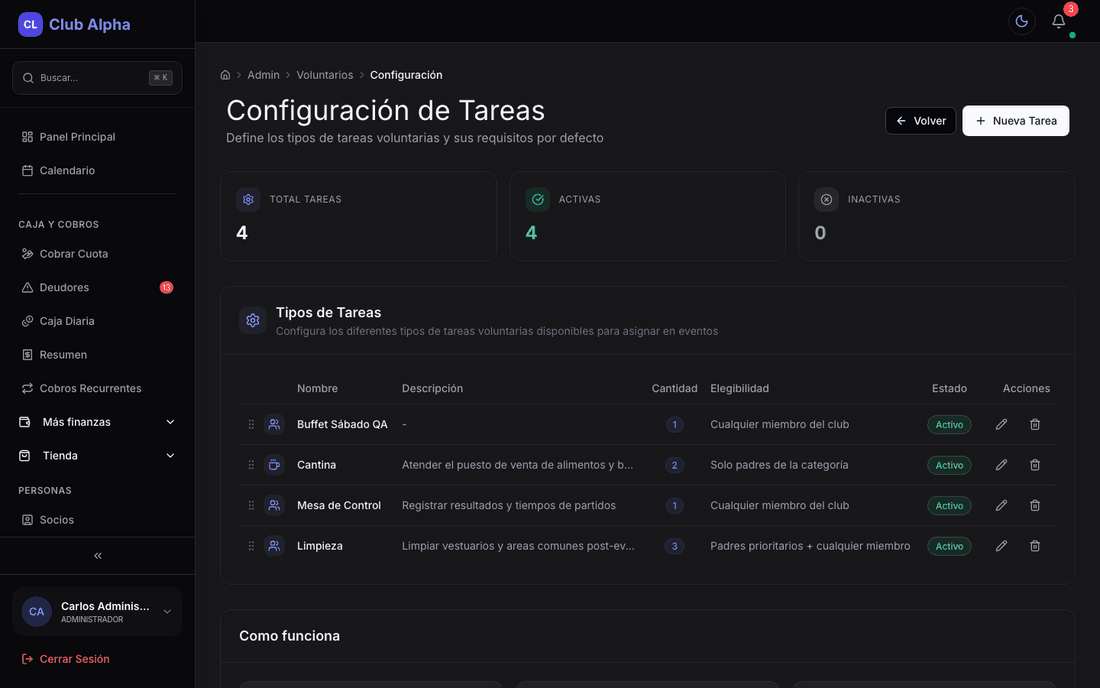Toggle dark mode moon icon
This screenshot has height=688, width=1100.
tap(1021, 22)
